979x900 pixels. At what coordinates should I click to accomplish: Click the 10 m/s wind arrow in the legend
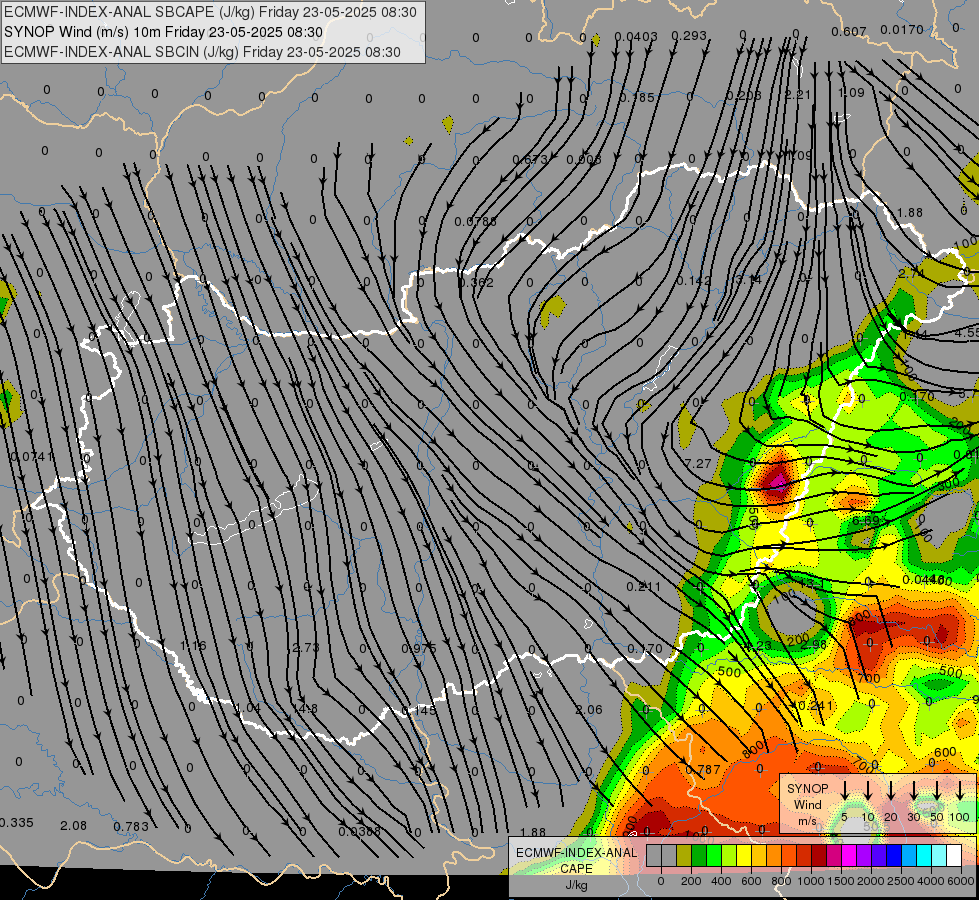click(x=868, y=791)
